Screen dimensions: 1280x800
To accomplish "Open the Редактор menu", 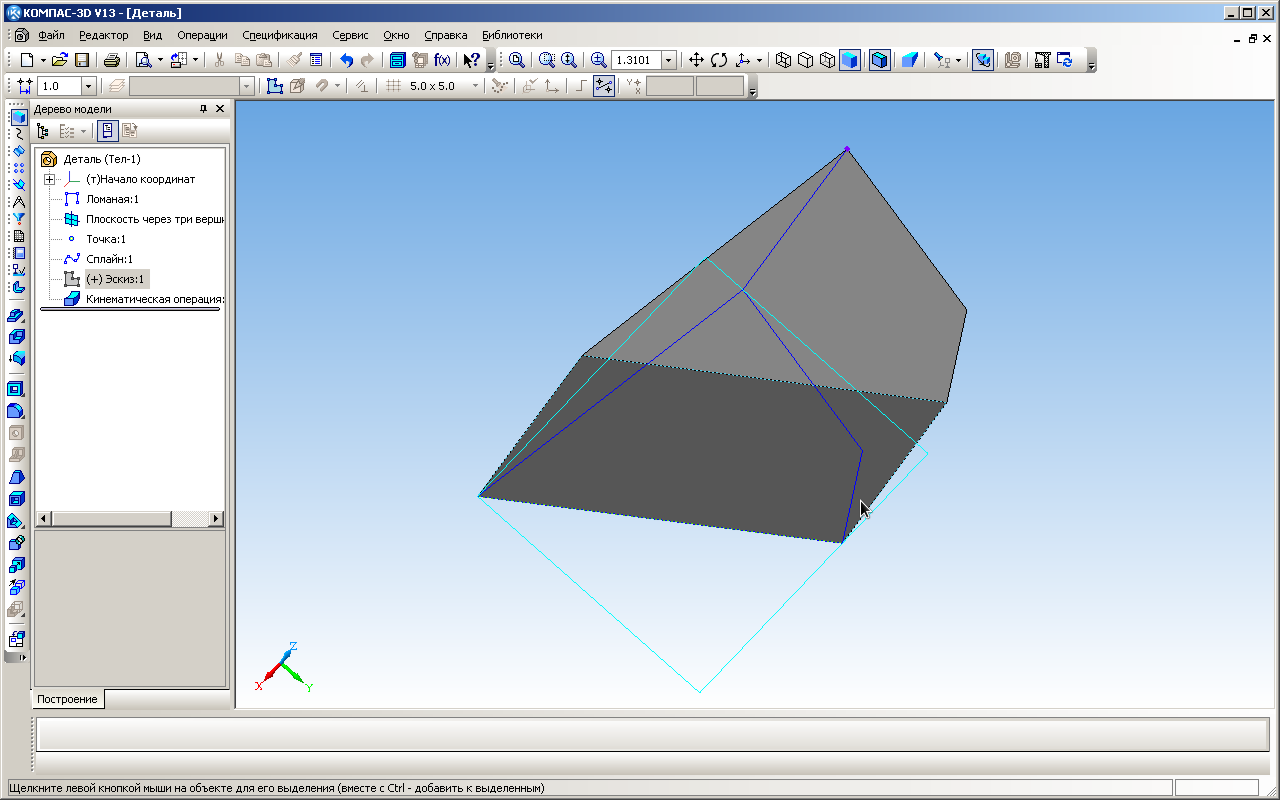I will coord(104,35).
